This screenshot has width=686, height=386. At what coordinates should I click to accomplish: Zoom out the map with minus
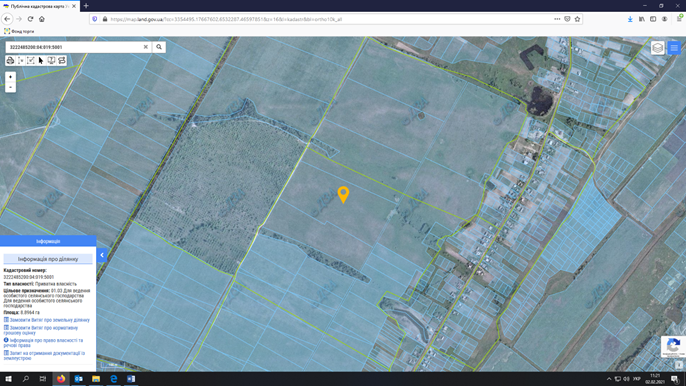click(10, 87)
